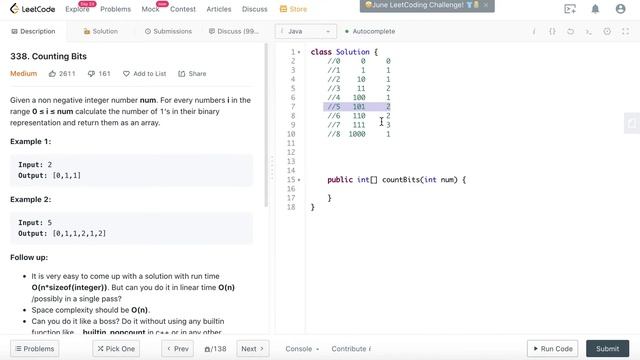Open Contest in top navigation
The height and width of the screenshot is (360, 640).
click(x=183, y=9)
